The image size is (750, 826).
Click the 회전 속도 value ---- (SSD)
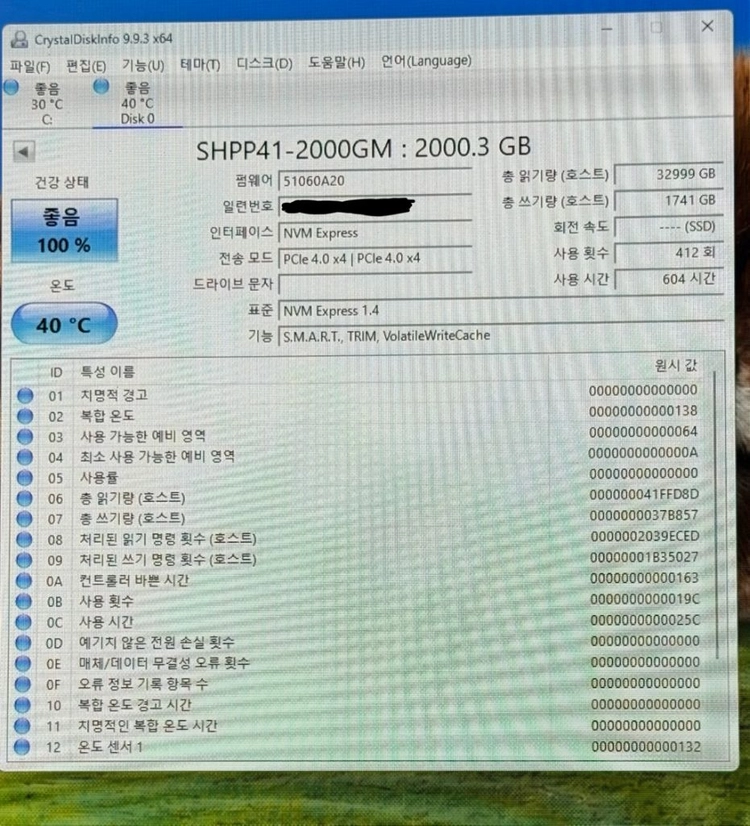(x=668, y=227)
